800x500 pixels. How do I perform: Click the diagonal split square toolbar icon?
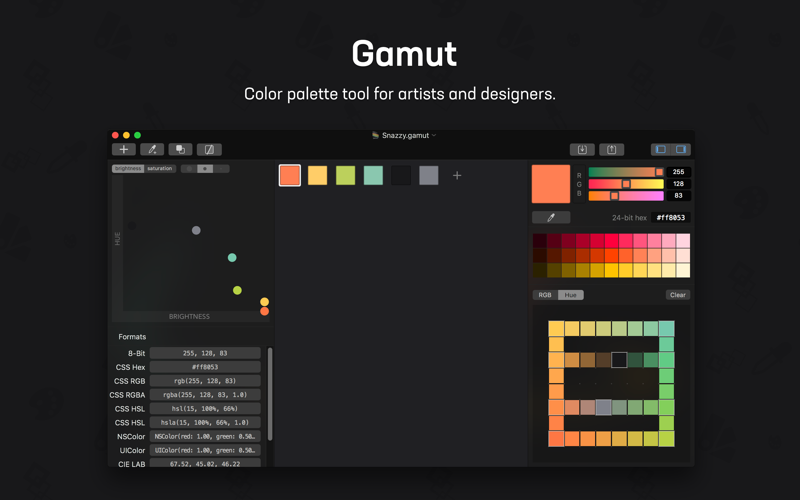click(209, 149)
